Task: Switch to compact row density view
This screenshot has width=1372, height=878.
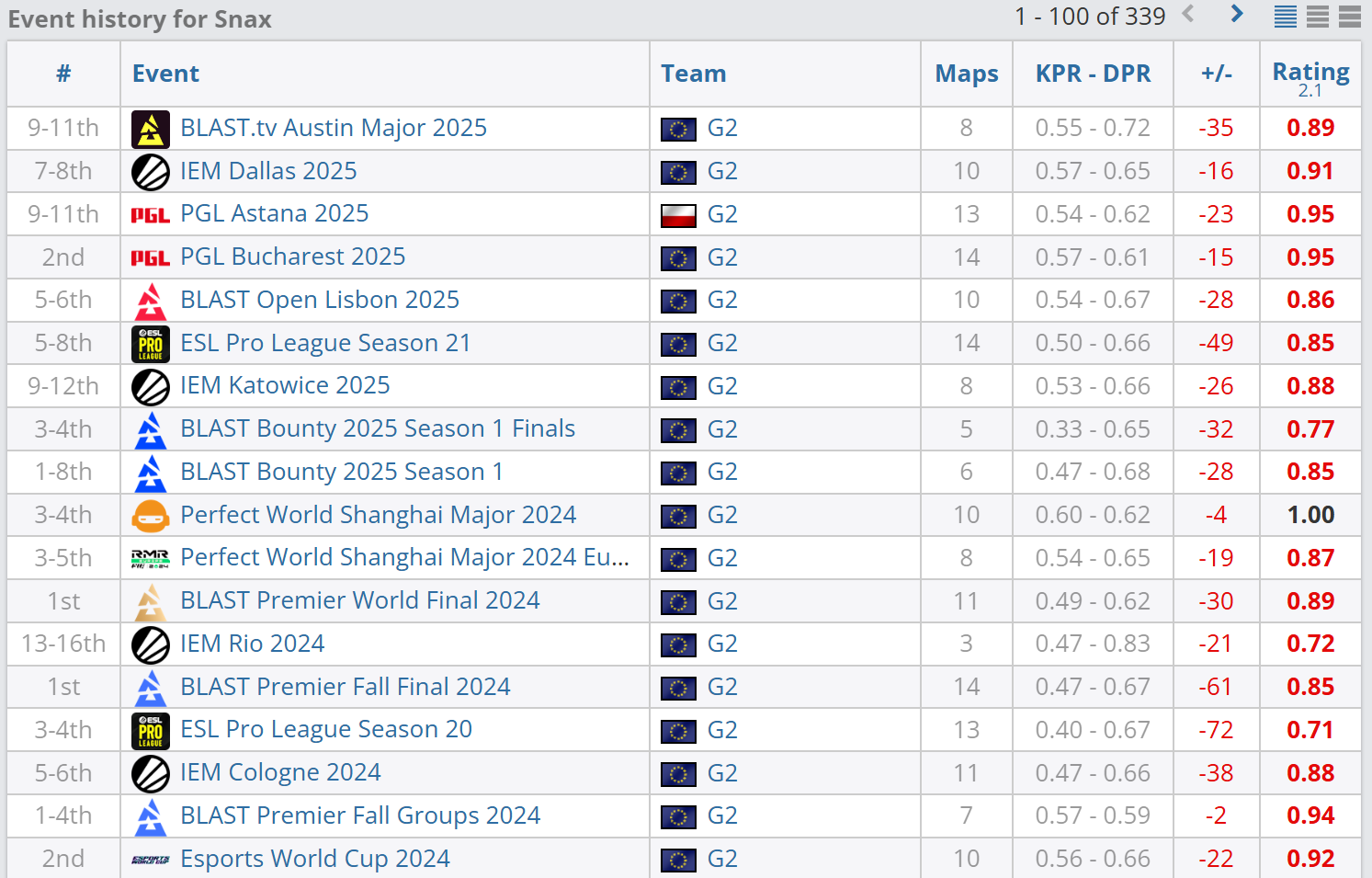Action: [x=1286, y=17]
